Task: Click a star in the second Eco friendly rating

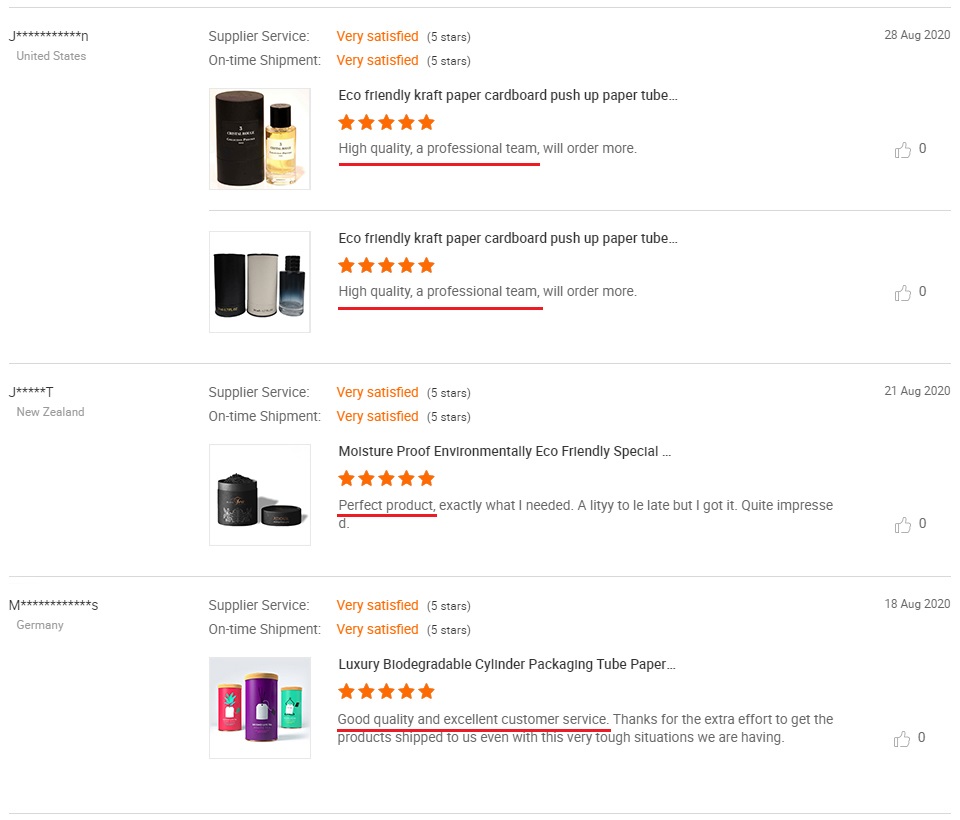Action: click(386, 265)
